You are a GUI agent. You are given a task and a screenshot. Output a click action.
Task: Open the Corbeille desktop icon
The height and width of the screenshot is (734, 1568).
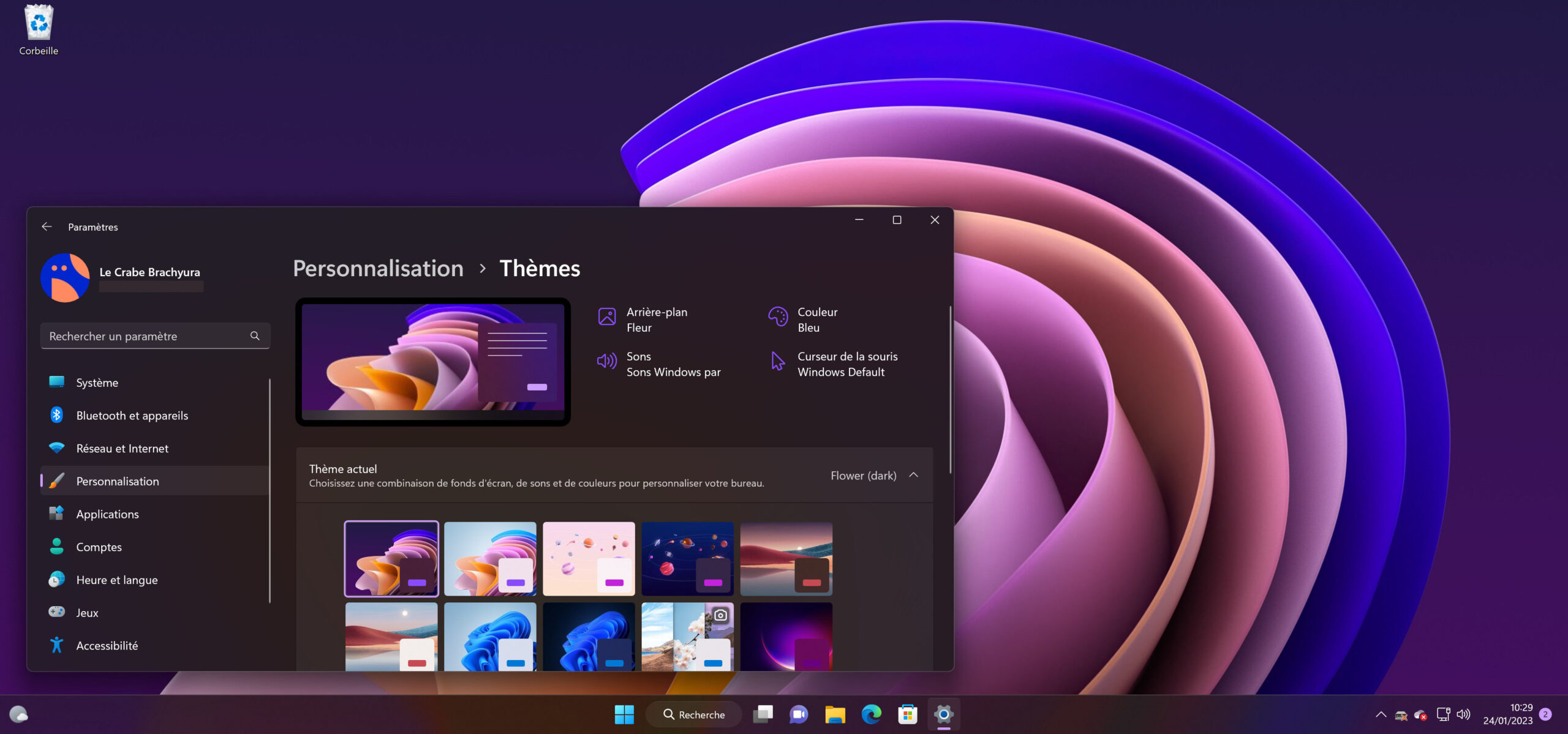(39, 31)
